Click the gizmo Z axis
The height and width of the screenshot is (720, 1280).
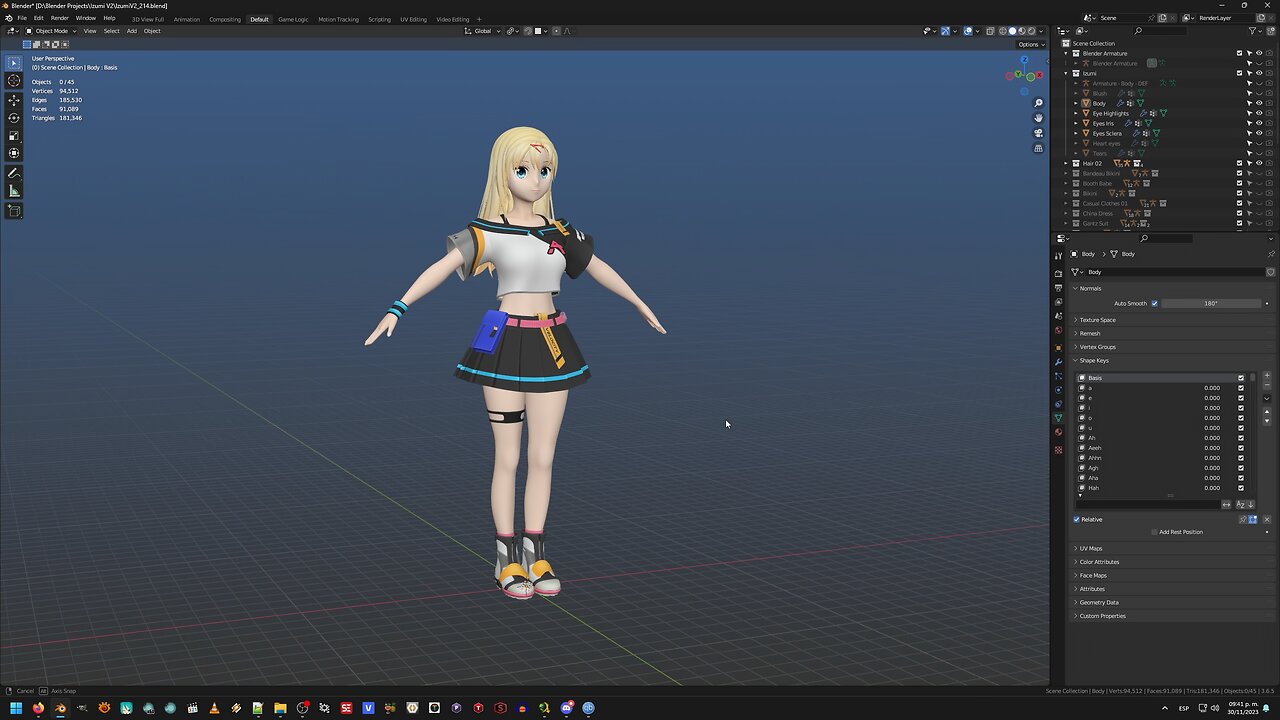[x=1024, y=60]
